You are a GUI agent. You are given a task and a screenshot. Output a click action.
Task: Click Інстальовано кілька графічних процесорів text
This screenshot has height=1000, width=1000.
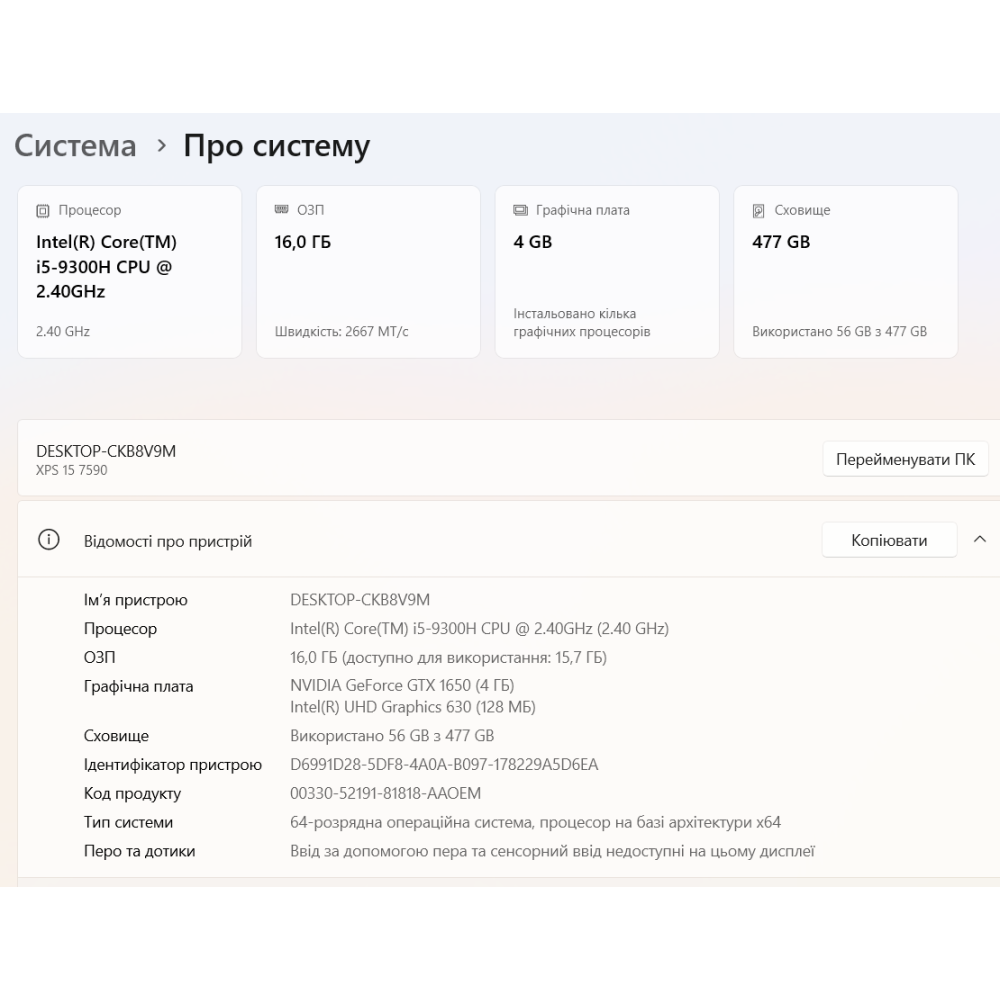click(x=582, y=322)
